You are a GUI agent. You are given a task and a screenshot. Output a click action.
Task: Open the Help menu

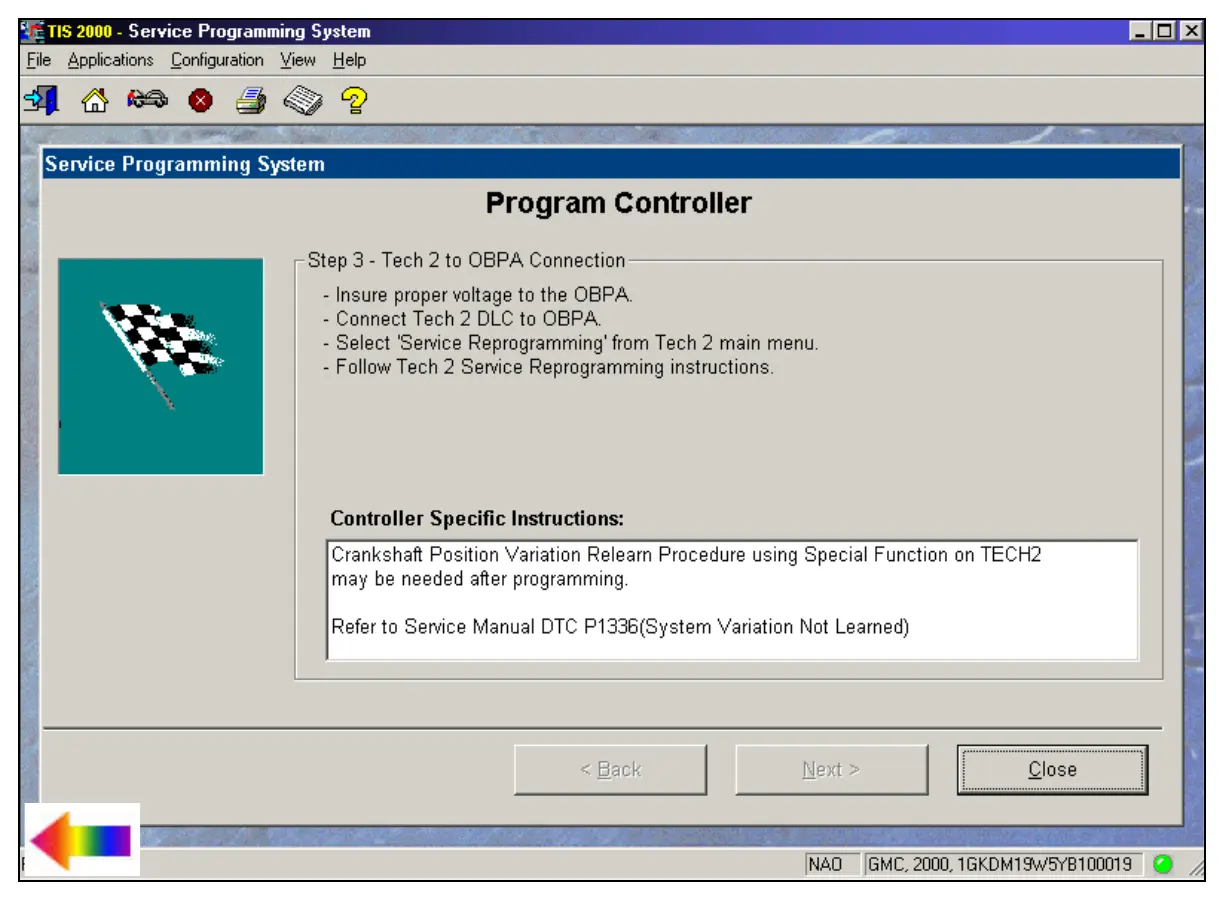[350, 60]
